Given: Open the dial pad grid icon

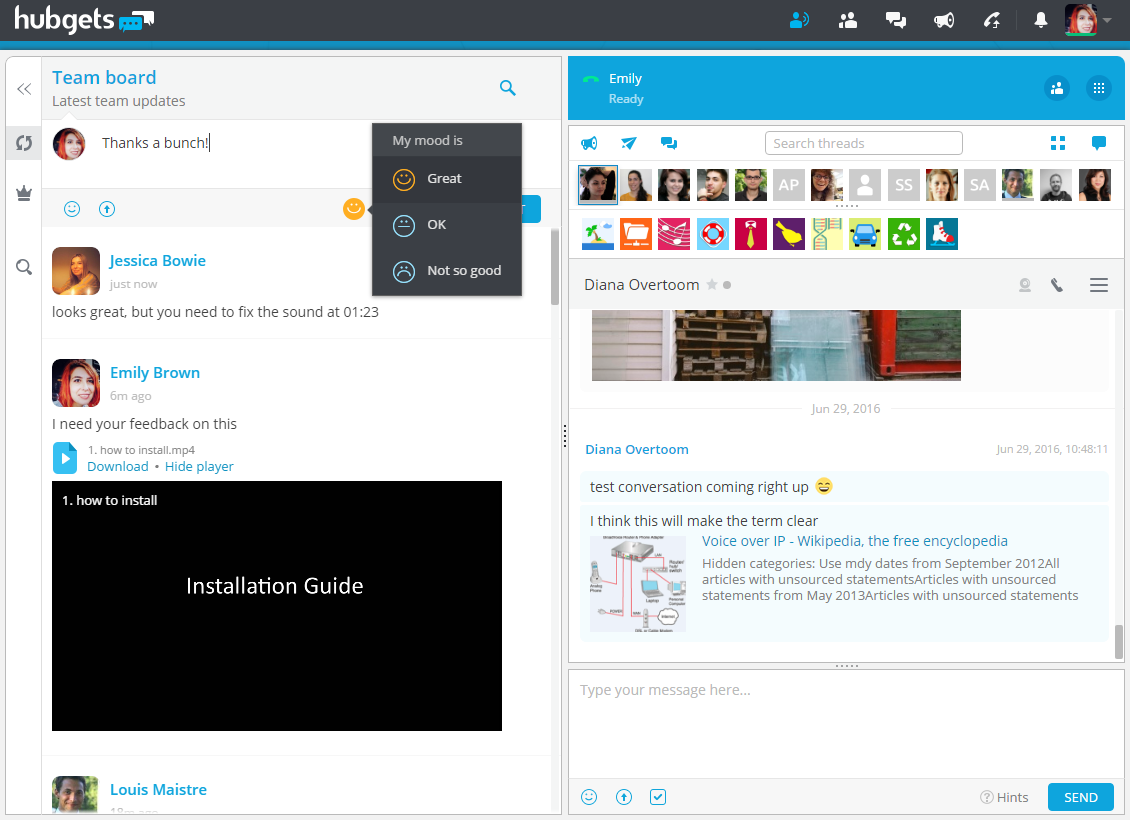Looking at the screenshot, I should pyautogui.click(x=1099, y=88).
